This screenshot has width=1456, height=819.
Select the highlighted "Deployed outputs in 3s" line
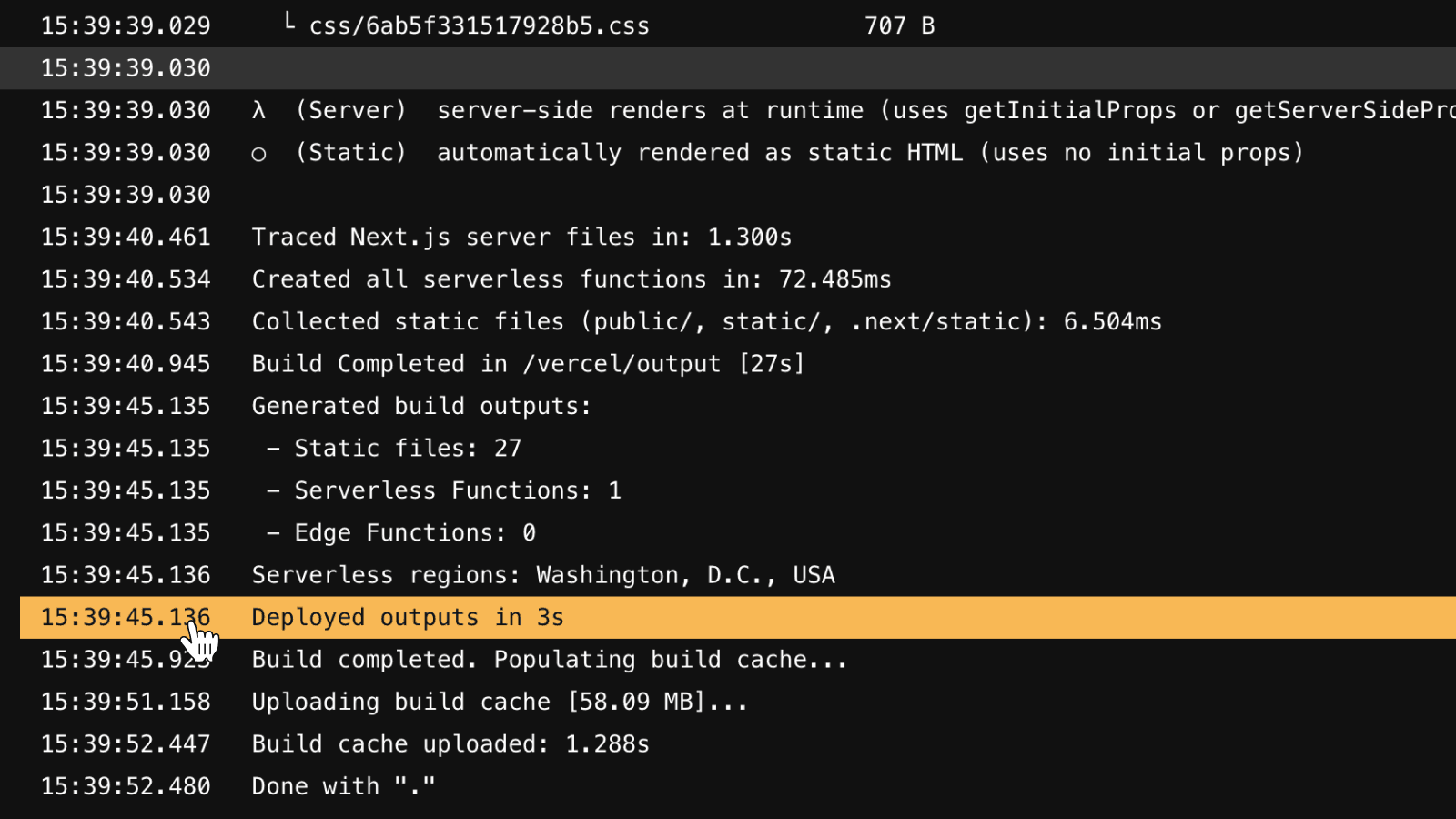coord(408,618)
